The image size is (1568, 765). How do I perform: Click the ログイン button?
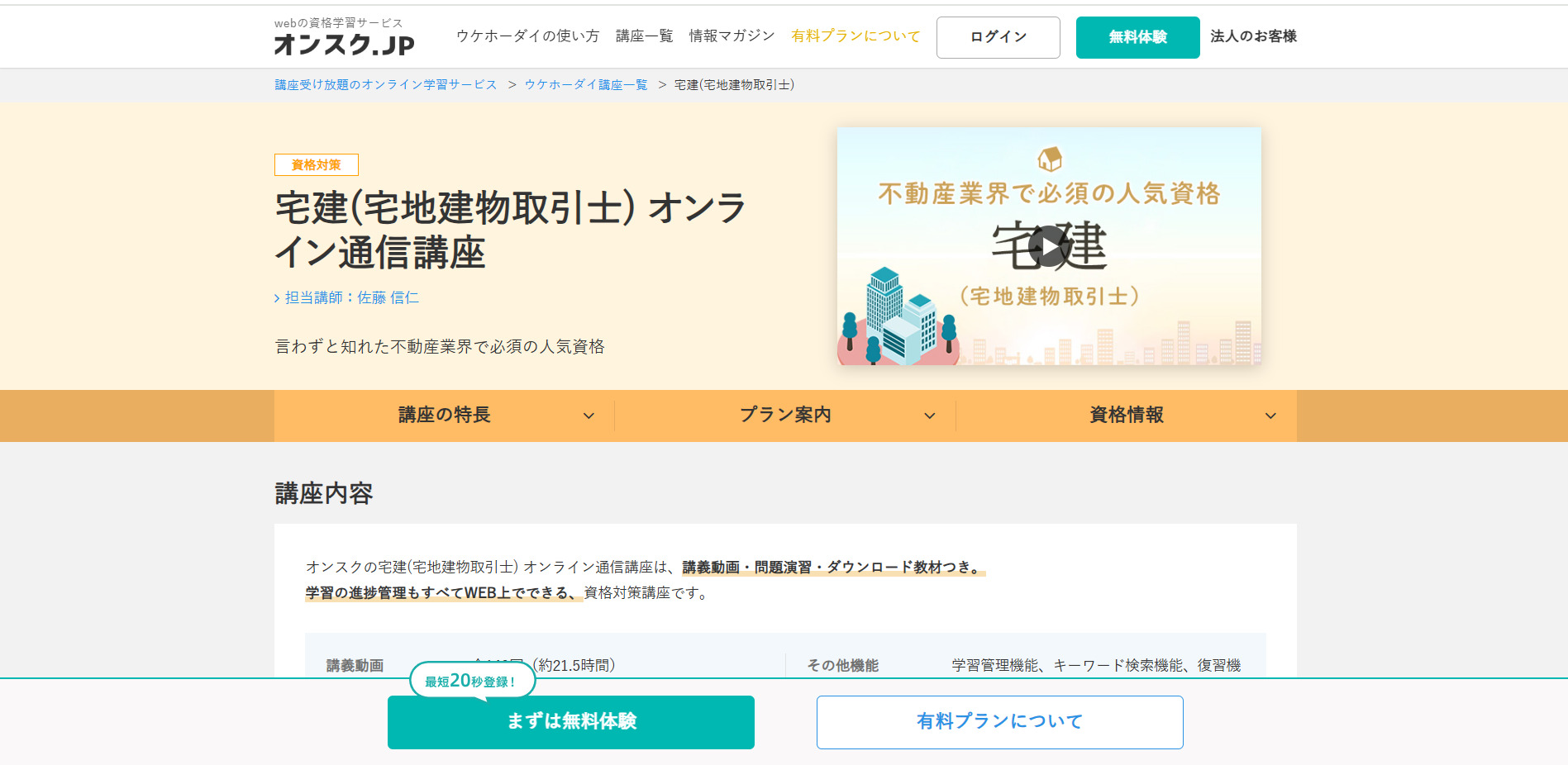pos(998,37)
